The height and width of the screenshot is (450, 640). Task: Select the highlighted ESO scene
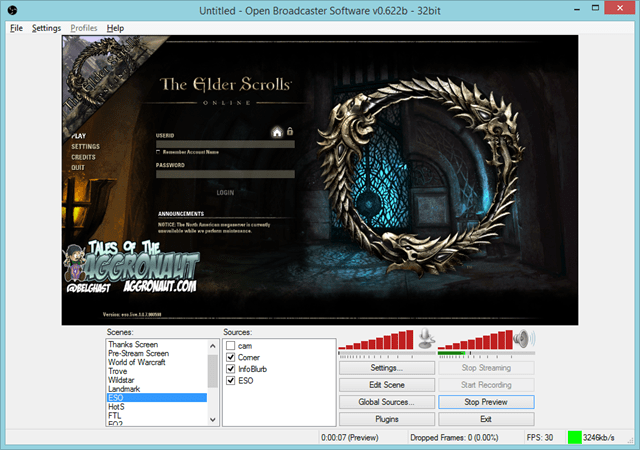(x=157, y=398)
